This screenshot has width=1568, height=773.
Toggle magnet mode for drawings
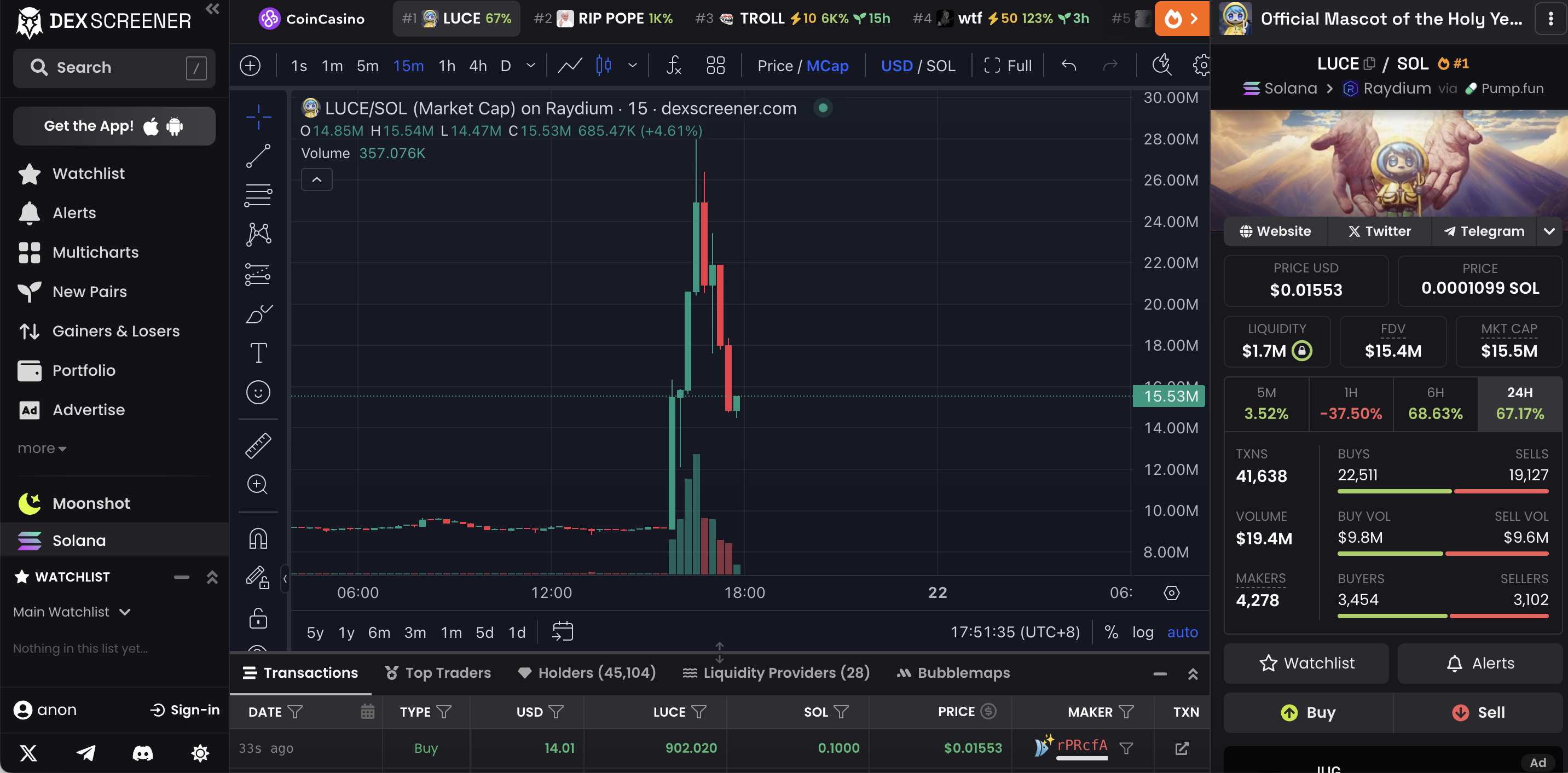[259, 539]
